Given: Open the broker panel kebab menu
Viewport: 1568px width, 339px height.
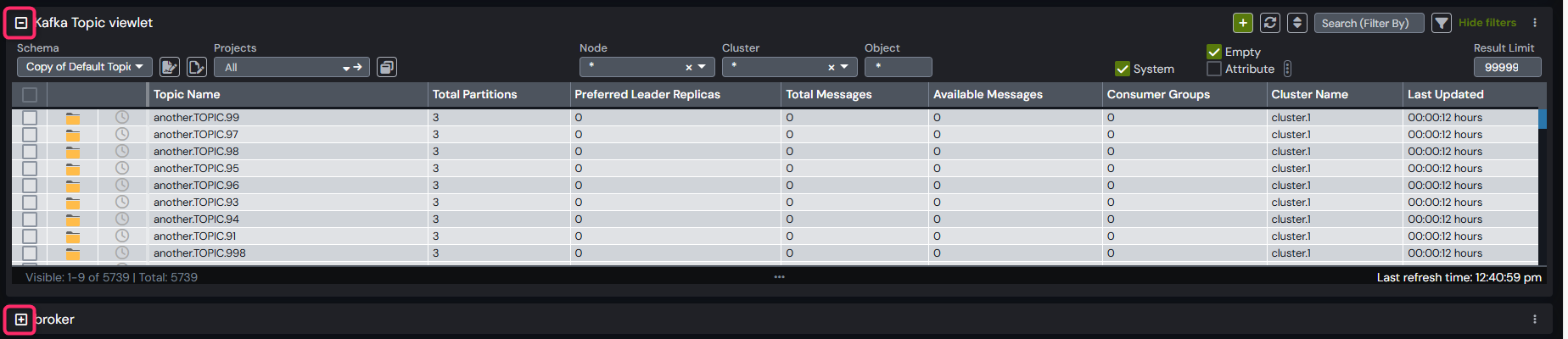Looking at the screenshot, I should click(1535, 320).
